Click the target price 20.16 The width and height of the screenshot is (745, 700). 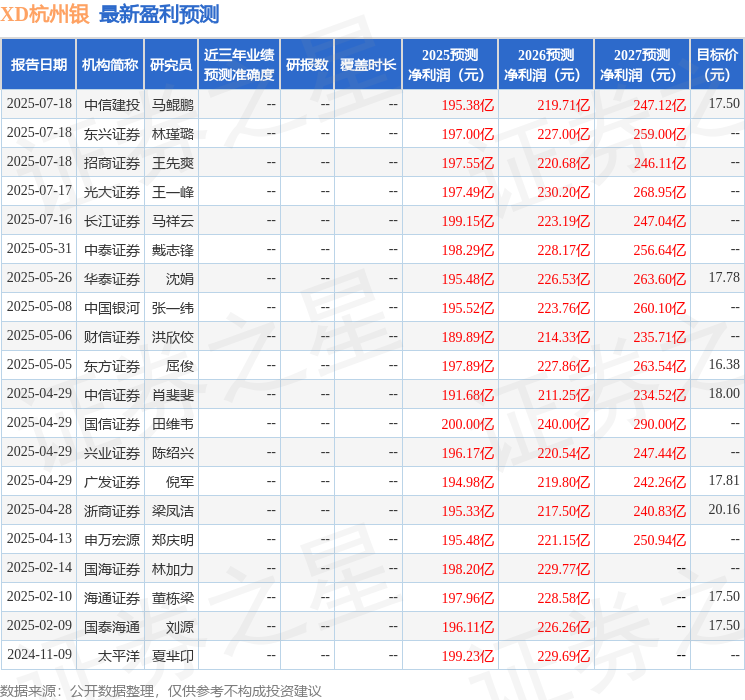[x=724, y=509]
